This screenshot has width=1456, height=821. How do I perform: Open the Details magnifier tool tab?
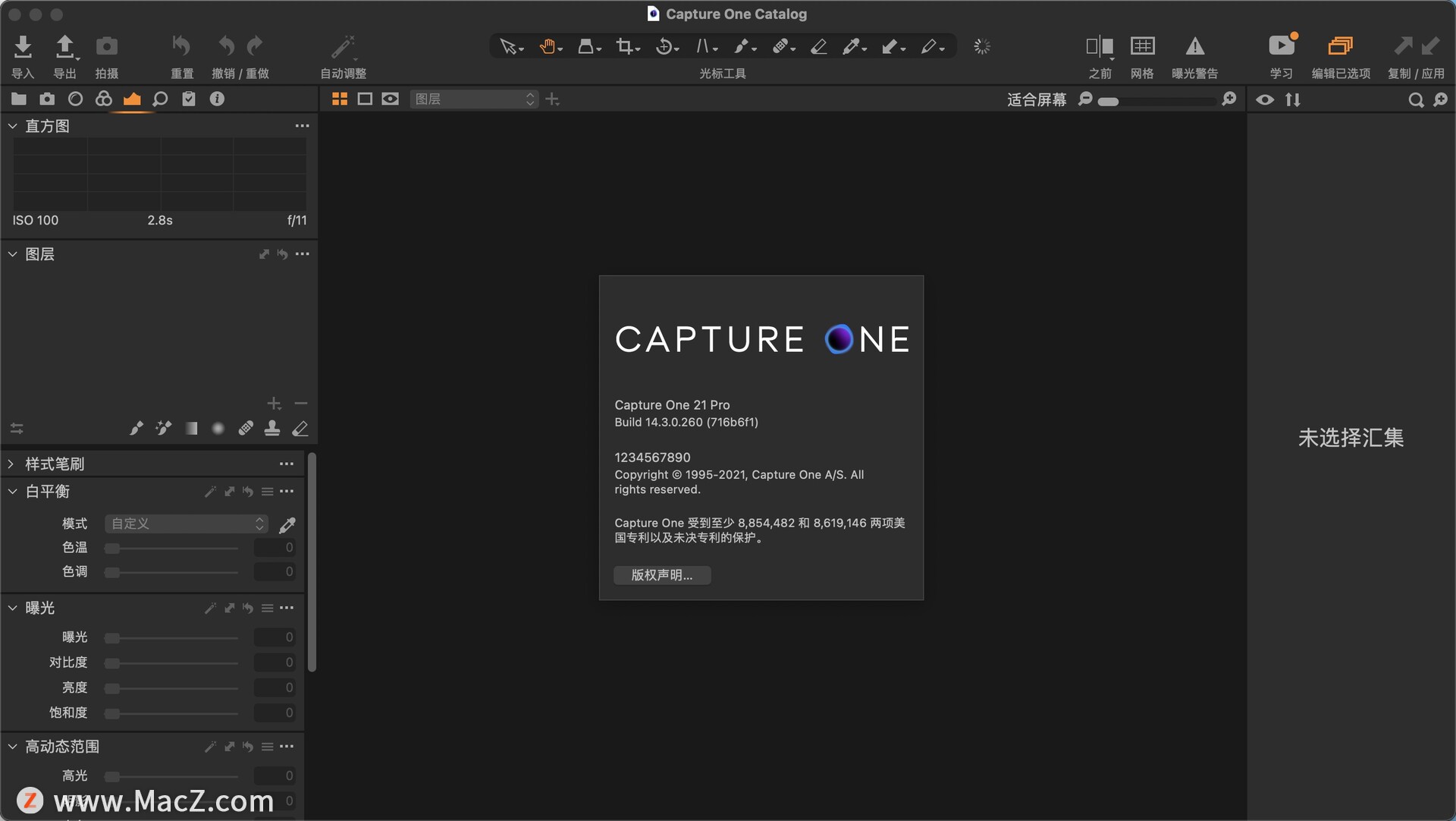click(x=160, y=99)
